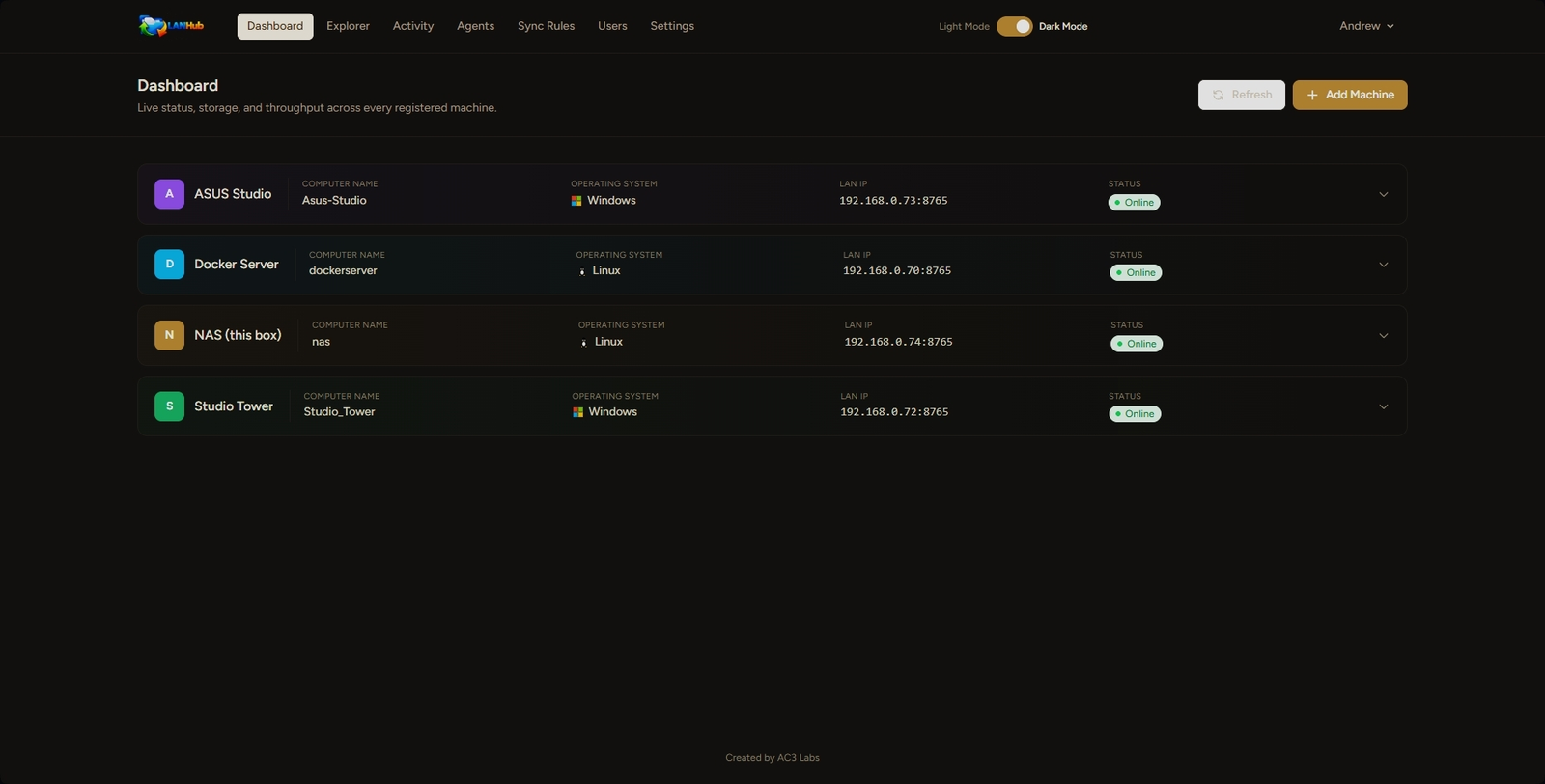Click the Refresh button
1545x784 pixels.
tap(1242, 95)
